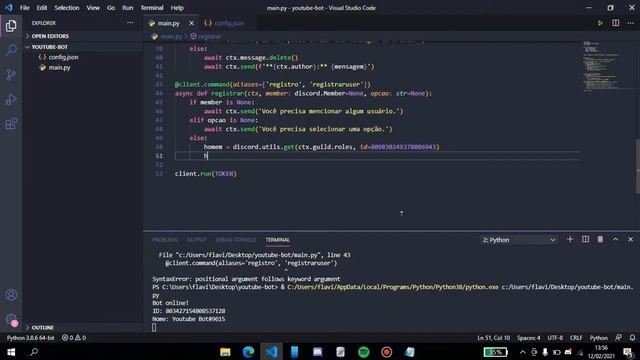This screenshot has height=360, width=640.
Task: Open Discord from taskbar
Action: 318,352
